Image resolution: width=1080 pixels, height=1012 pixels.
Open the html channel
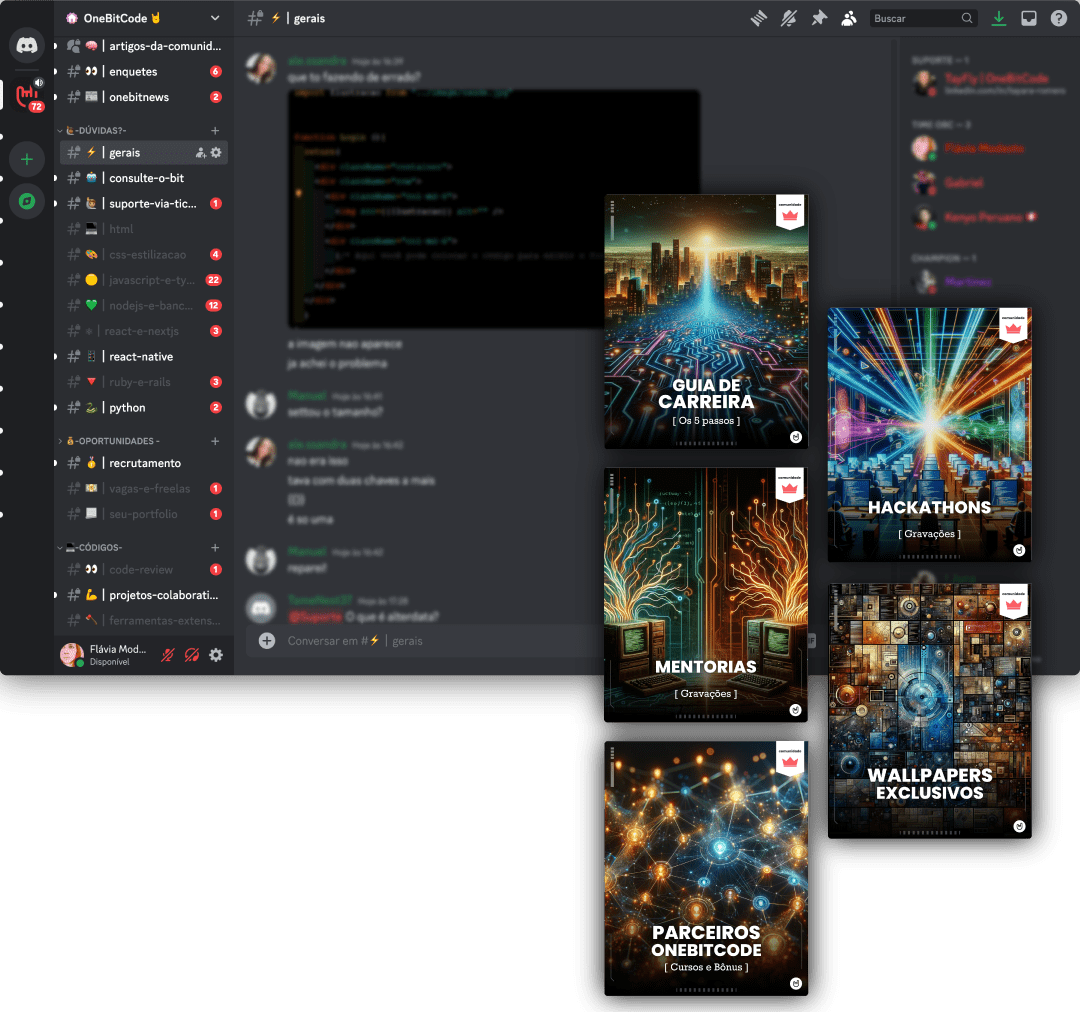[x=144, y=229]
